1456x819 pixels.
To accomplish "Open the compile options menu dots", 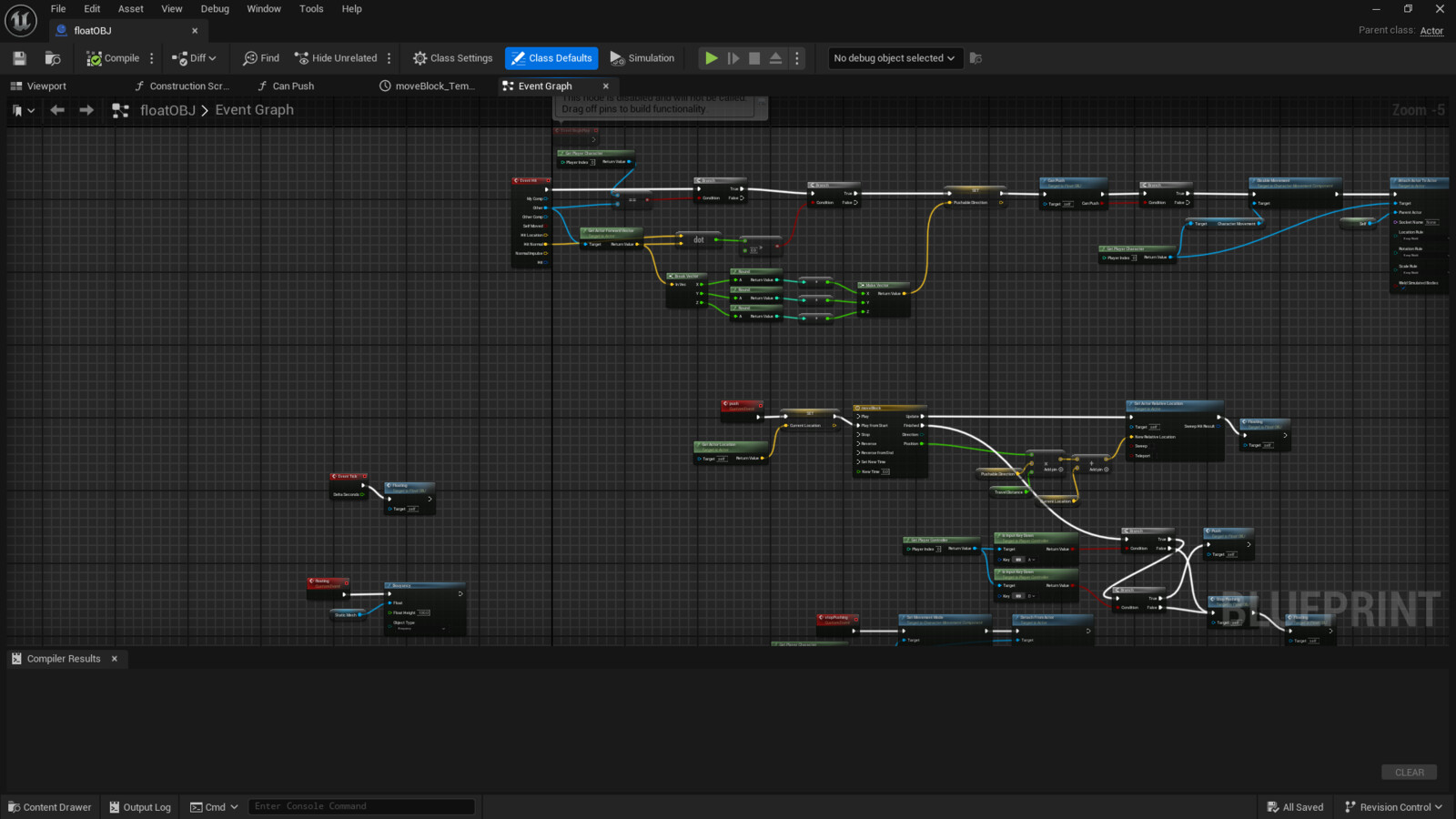I will point(152,58).
